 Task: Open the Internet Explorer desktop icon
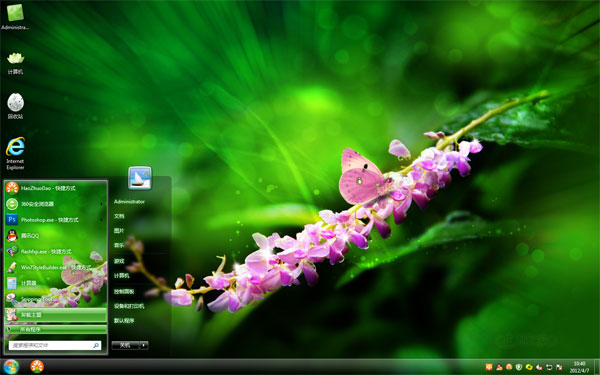point(15,153)
